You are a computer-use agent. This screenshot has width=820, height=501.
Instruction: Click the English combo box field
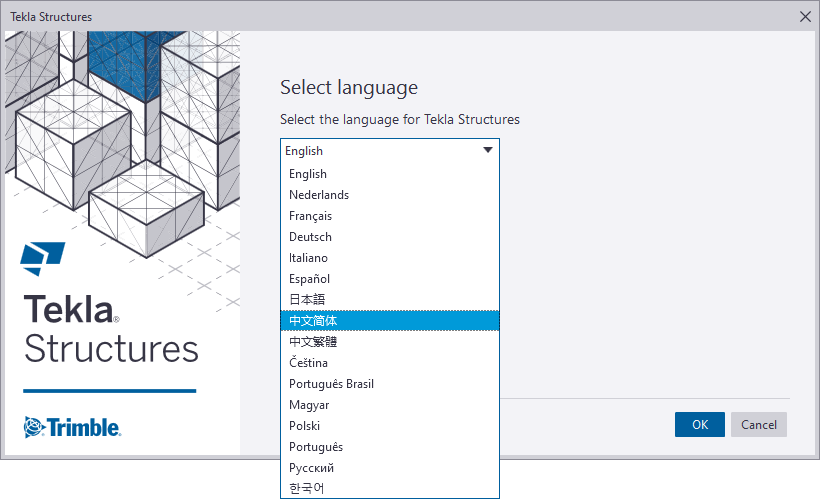tap(390, 151)
